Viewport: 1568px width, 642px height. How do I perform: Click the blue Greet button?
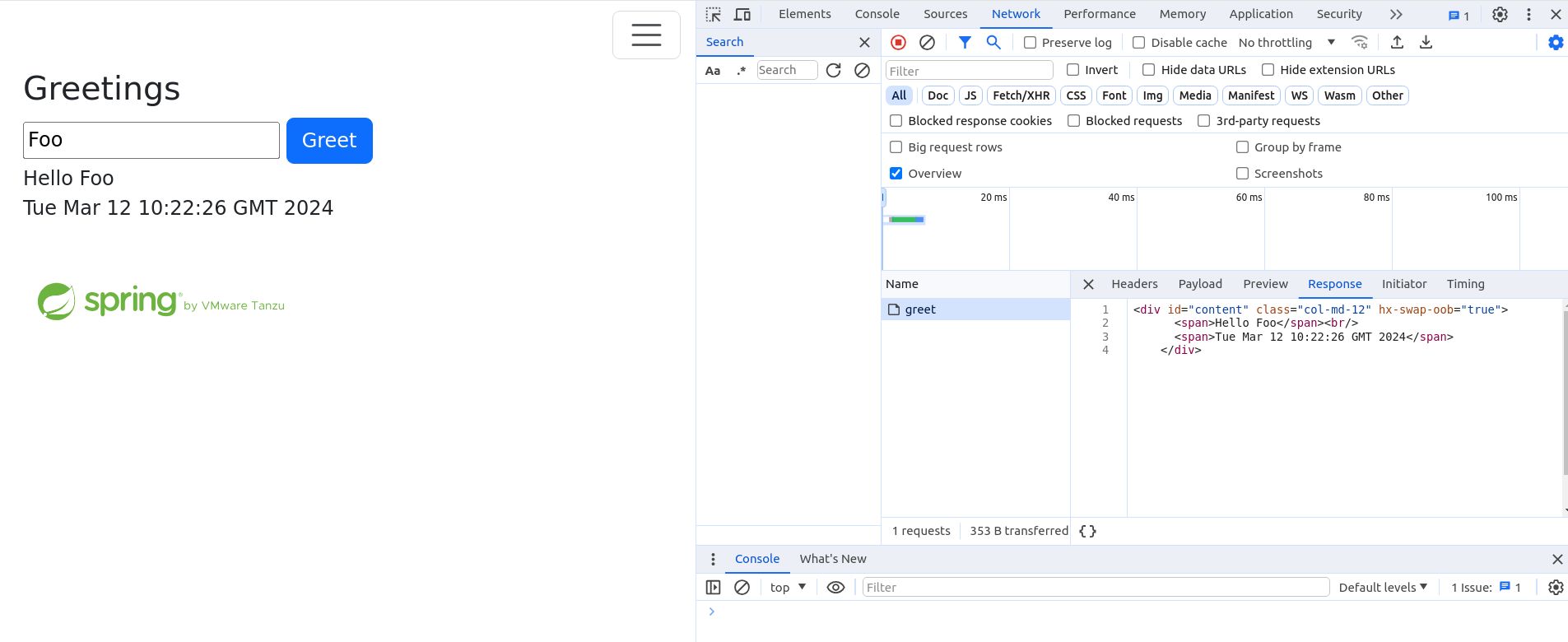point(329,141)
